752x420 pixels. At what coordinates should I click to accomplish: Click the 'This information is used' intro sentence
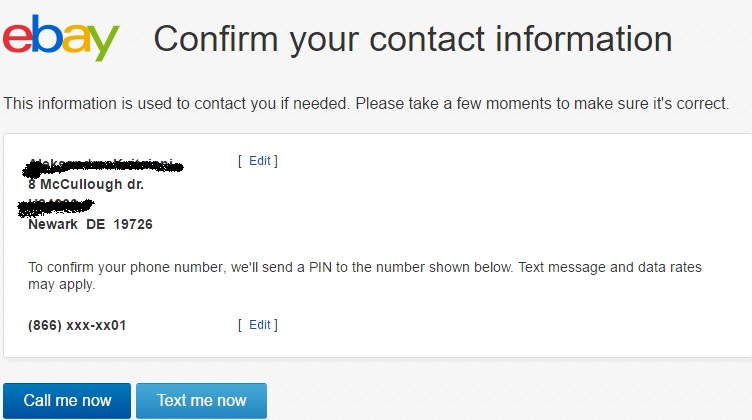click(366, 104)
